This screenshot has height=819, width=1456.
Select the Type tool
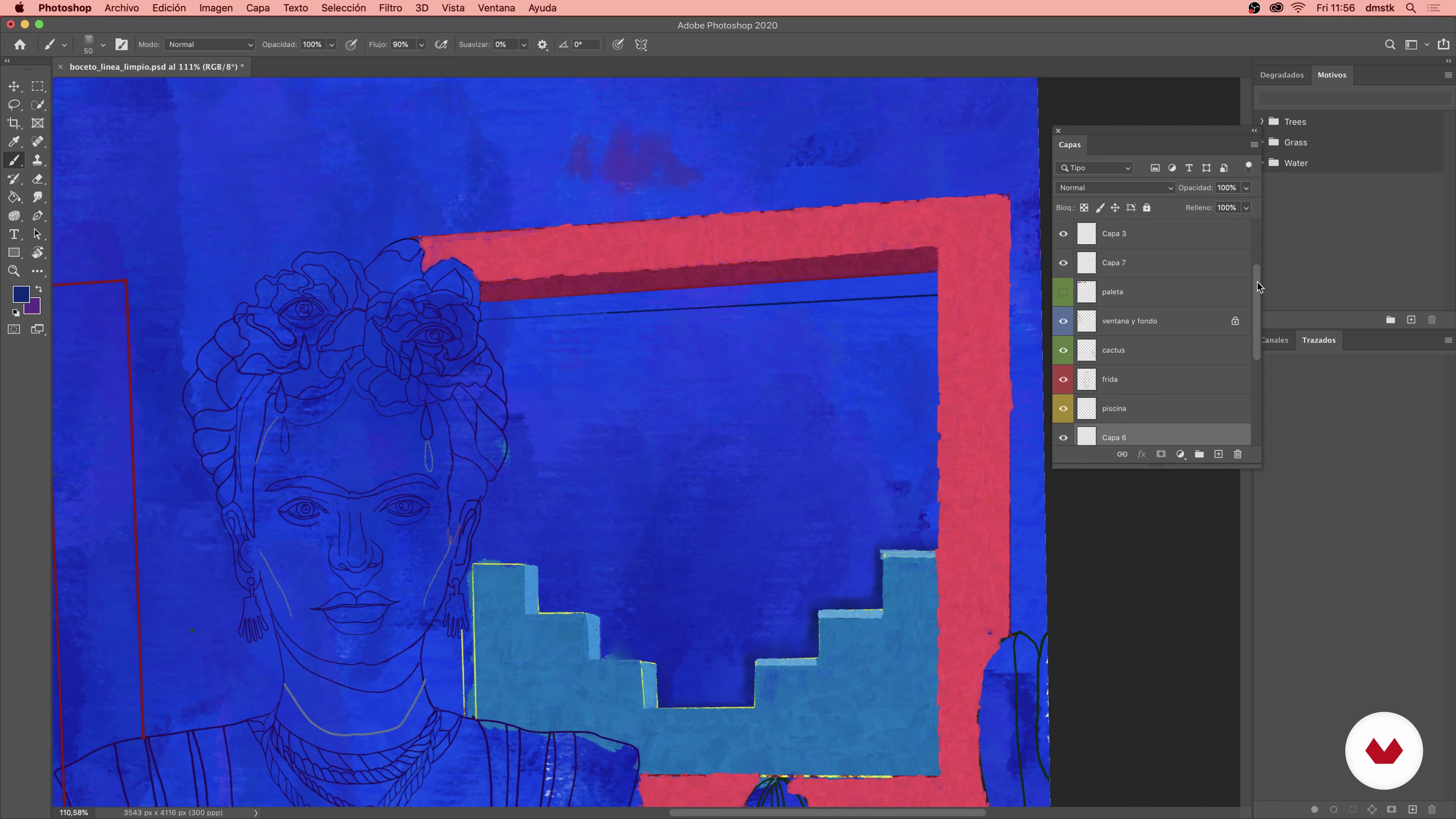click(14, 234)
